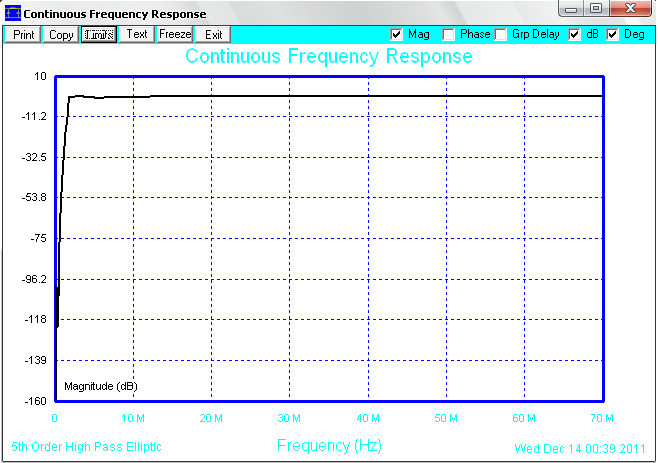Click the '-32.5' magnitude axis value
The width and height of the screenshot is (658, 463).
pyautogui.click(x=34, y=157)
